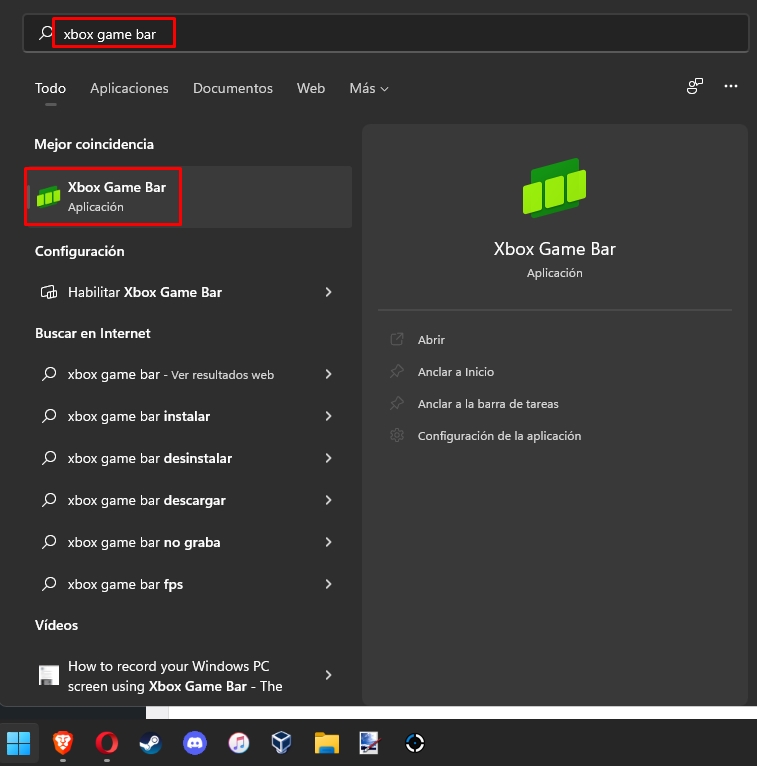The image size is (757, 766).
Task: Click pin icon beside Anclar a la barra de tareas
Action: (x=397, y=404)
